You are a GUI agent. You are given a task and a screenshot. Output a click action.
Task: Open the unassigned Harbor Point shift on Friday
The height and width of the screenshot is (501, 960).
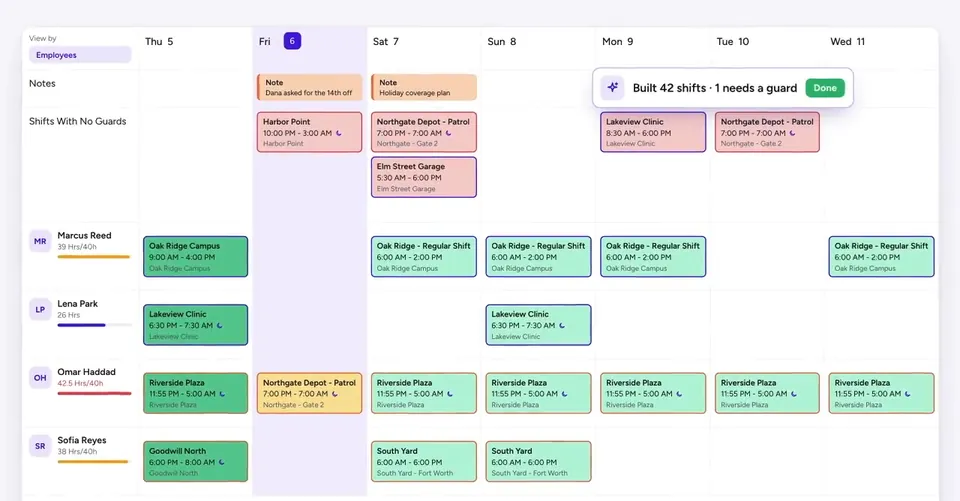(309, 132)
